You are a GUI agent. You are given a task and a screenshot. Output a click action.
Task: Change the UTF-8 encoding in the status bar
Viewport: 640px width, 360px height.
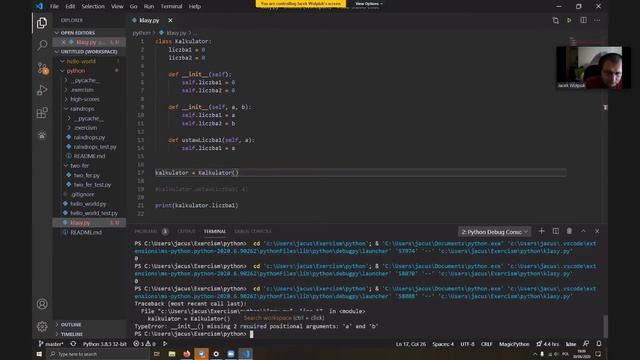(x=467, y=344)
